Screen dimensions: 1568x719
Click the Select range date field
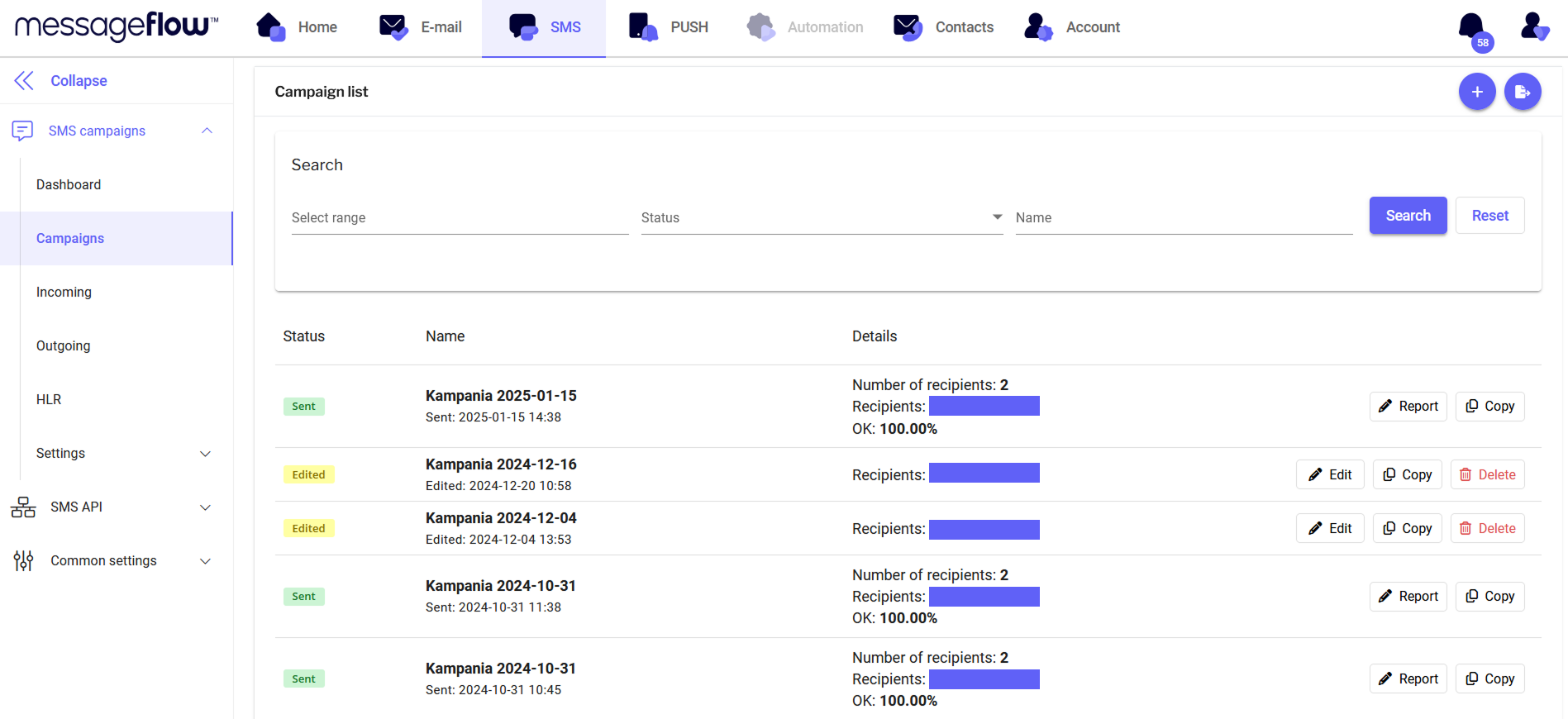tap(460, 218)
